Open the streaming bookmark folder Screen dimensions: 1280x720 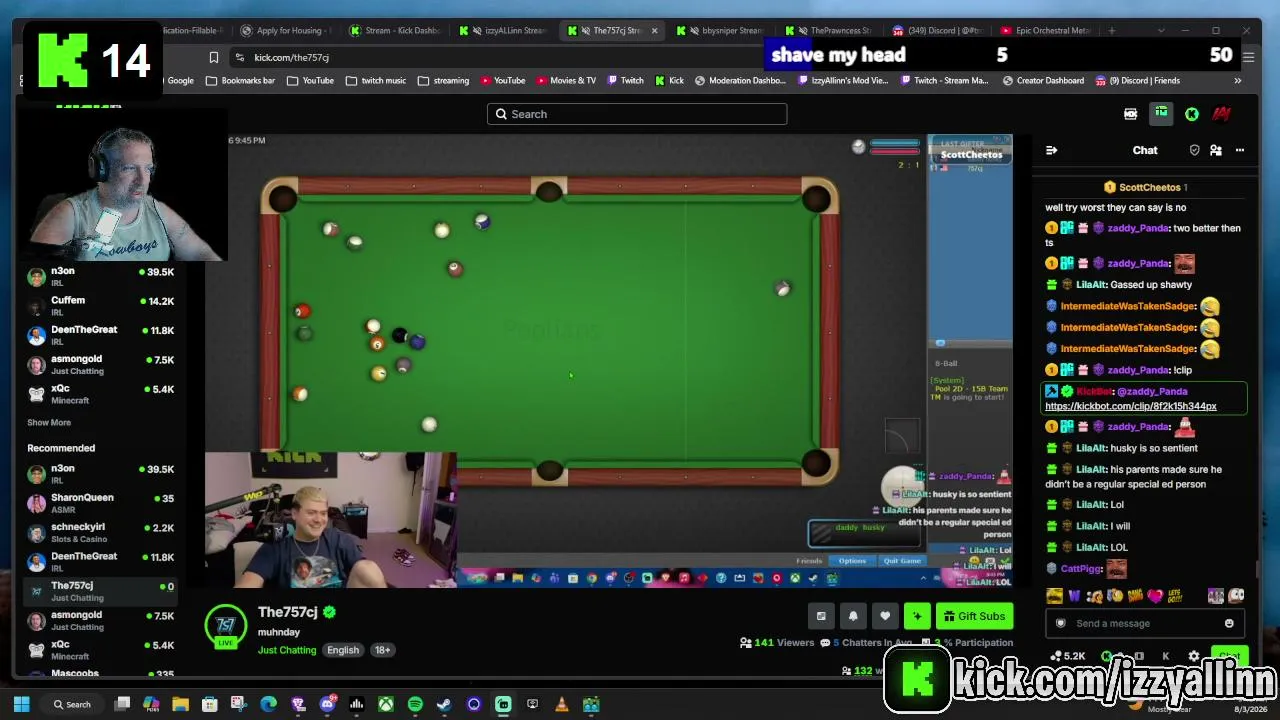pos(443,80)
